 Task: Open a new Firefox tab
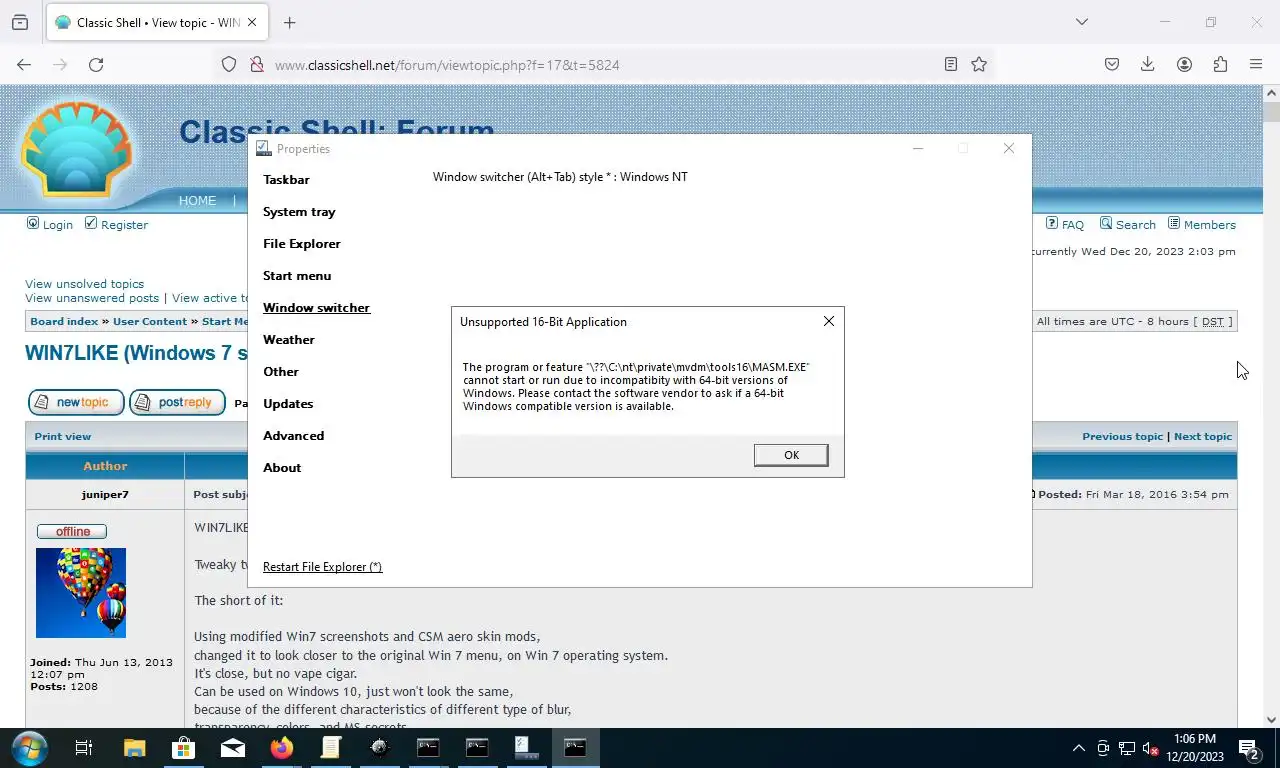(289, 22)
